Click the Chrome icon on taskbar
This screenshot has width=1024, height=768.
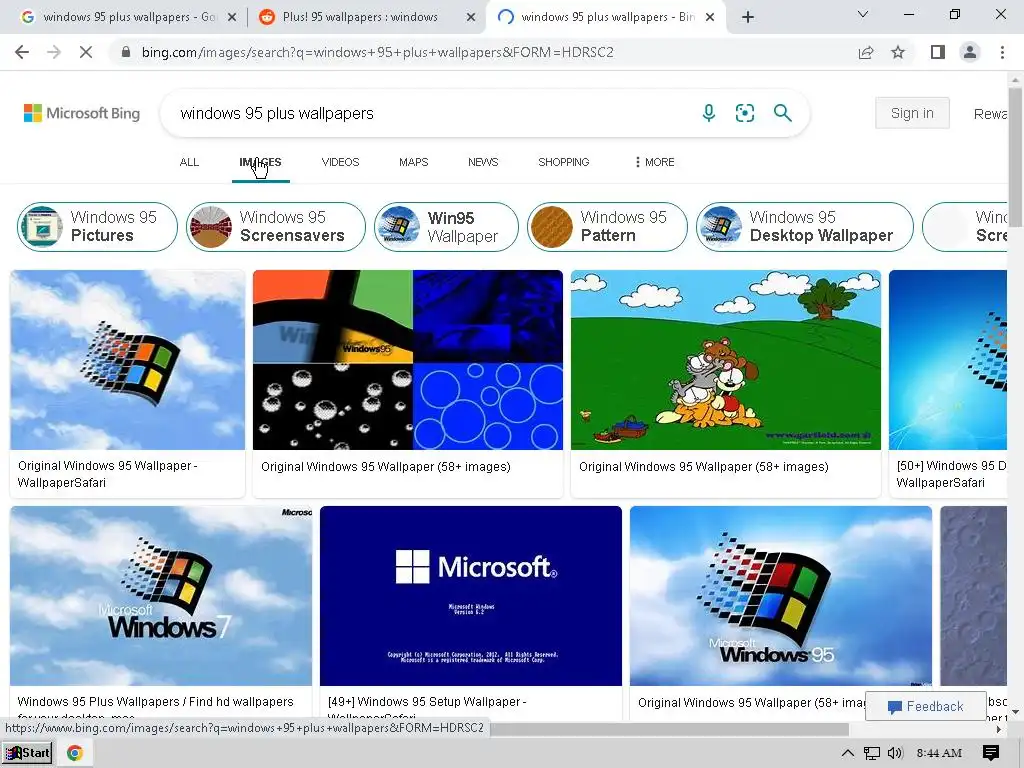[x=74, y=753]
